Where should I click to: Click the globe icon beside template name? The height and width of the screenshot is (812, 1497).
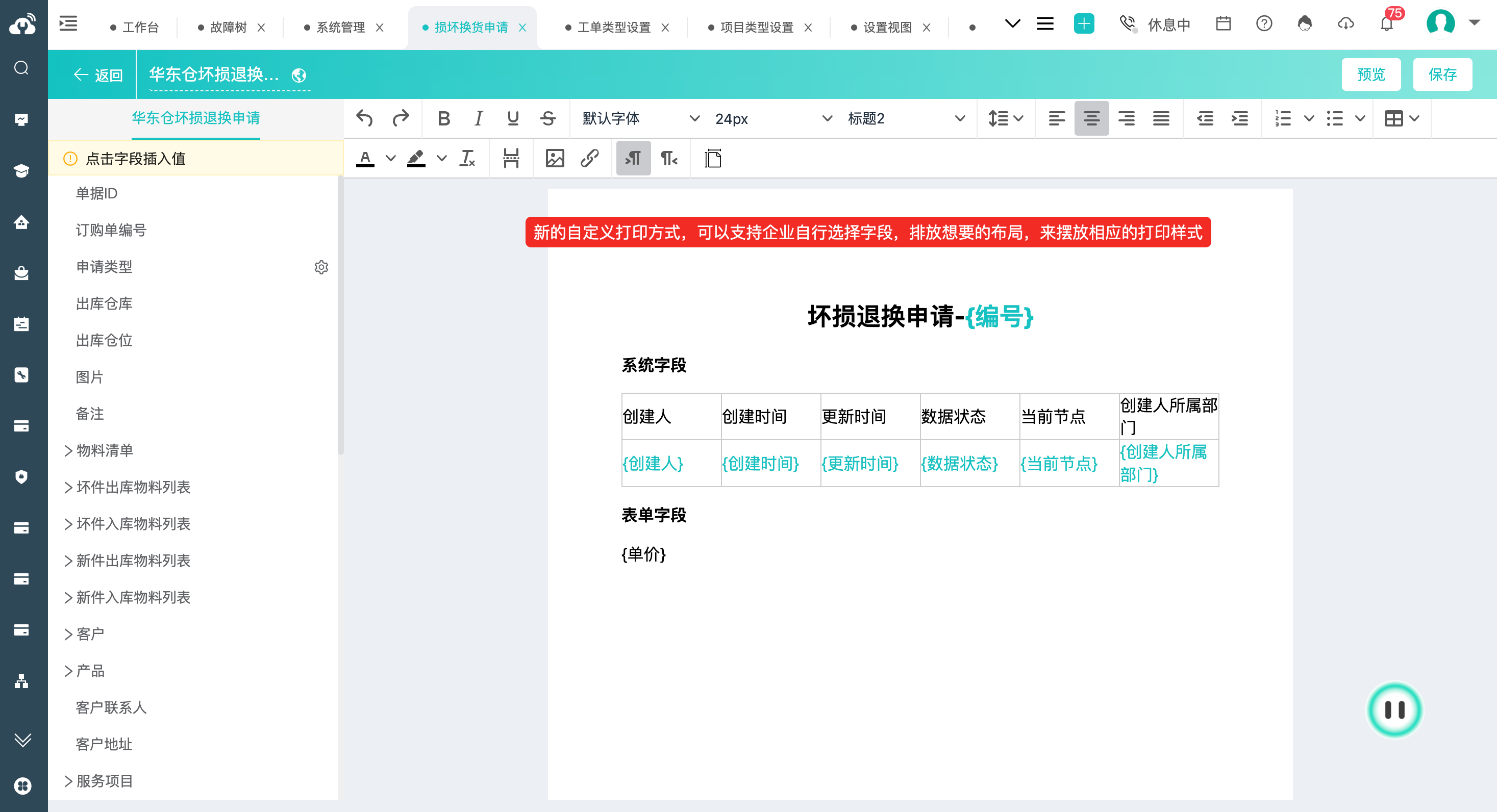(298, 75)
